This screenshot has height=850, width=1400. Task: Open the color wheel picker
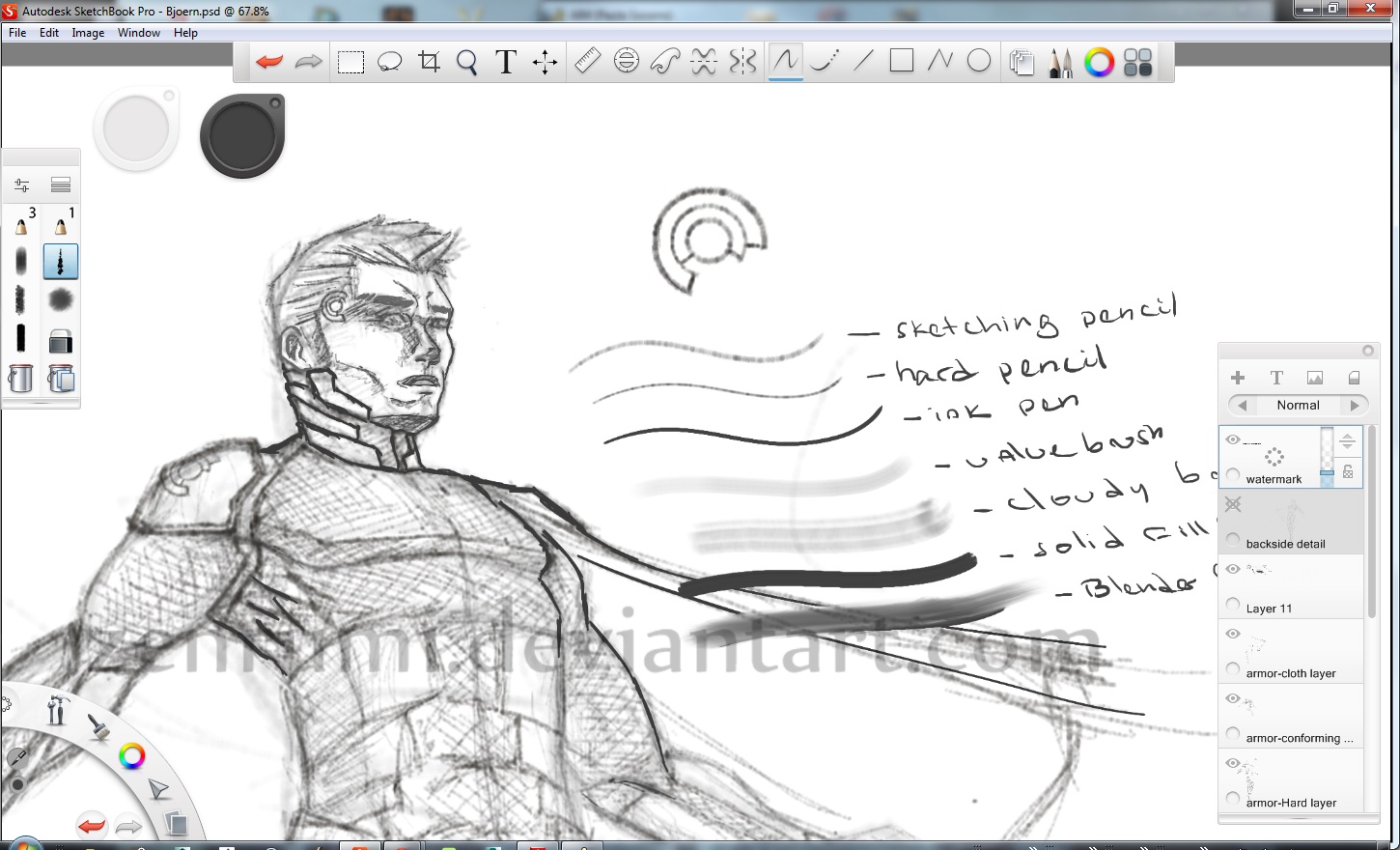(x=1099, y=61)
